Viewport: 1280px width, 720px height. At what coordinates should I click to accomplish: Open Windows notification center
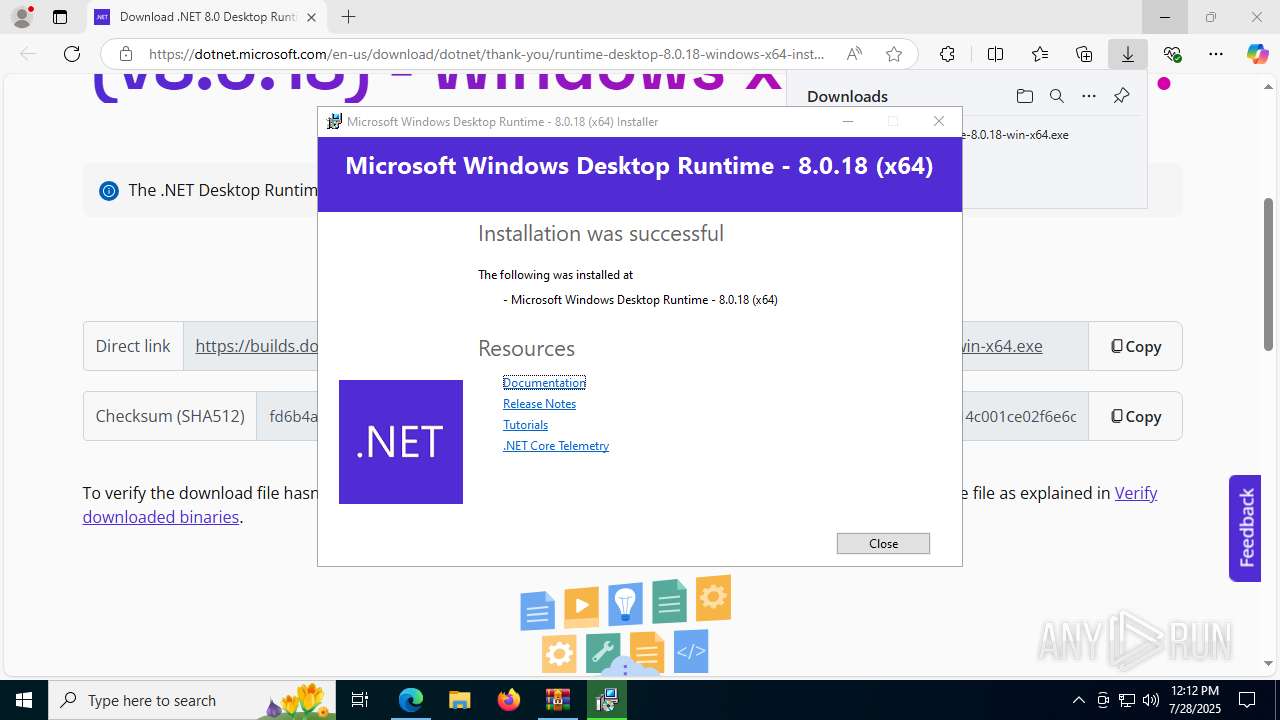[x=1247, y=700]
